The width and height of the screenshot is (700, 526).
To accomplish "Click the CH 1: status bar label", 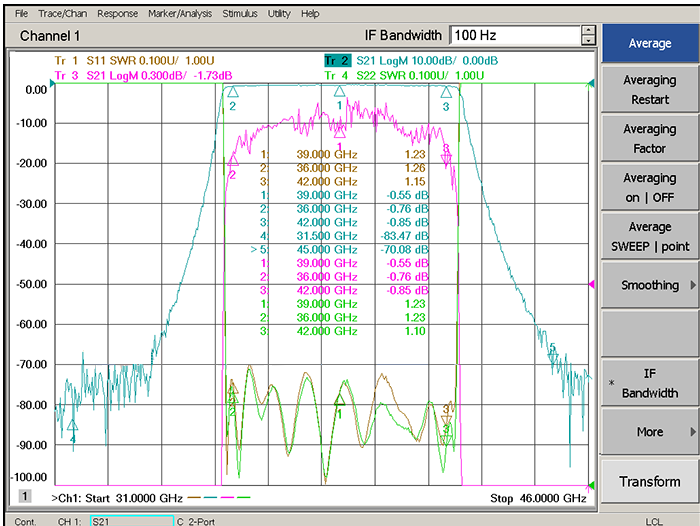I will pyautogui.click(x=70, y=521).
